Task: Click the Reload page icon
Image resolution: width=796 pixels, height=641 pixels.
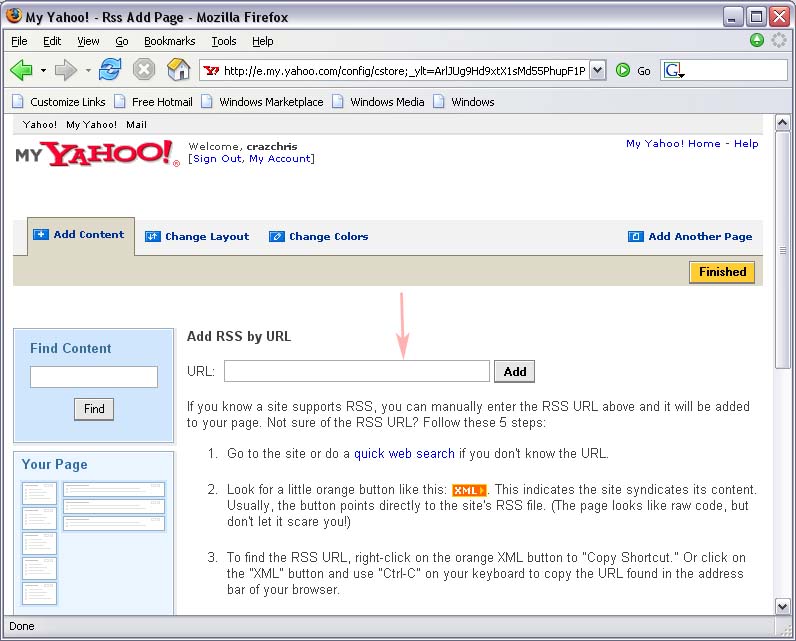Action: pyautogui.click(x=110, y=70)
